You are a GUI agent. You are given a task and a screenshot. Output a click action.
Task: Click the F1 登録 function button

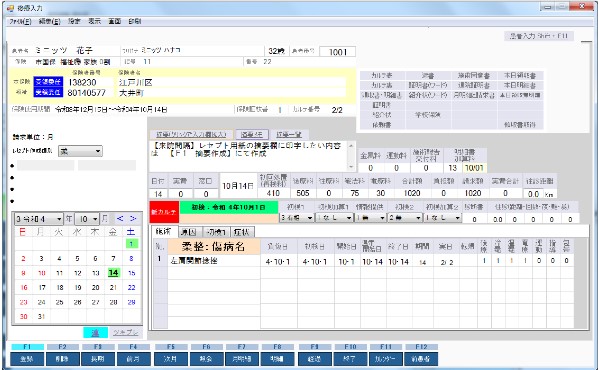pyautogui.click(x=27, y=359)
